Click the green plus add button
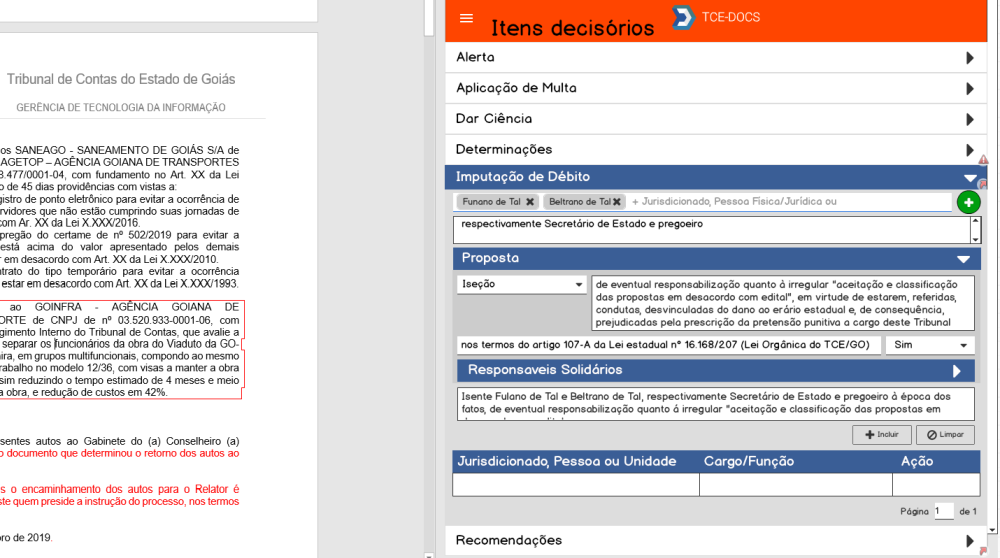1000x558 pixels. point(968,203)
